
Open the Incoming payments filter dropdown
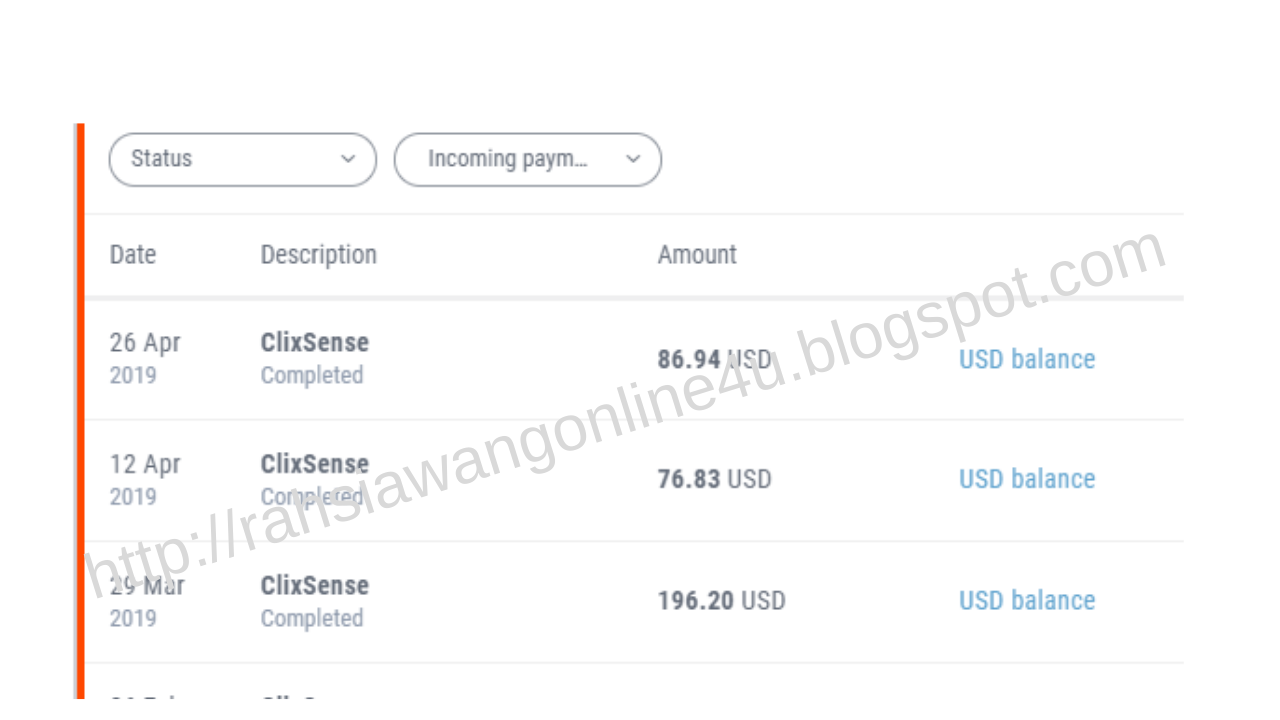coord(528,160)
